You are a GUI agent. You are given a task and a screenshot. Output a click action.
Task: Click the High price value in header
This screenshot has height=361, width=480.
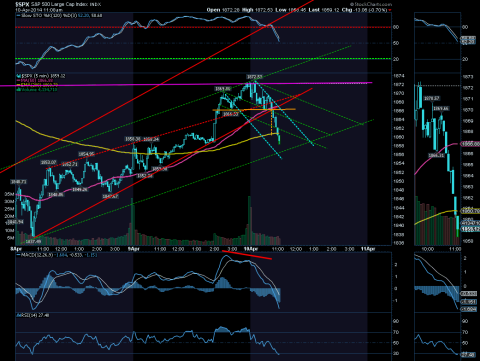pyautogui.click(x=265, y=10)
